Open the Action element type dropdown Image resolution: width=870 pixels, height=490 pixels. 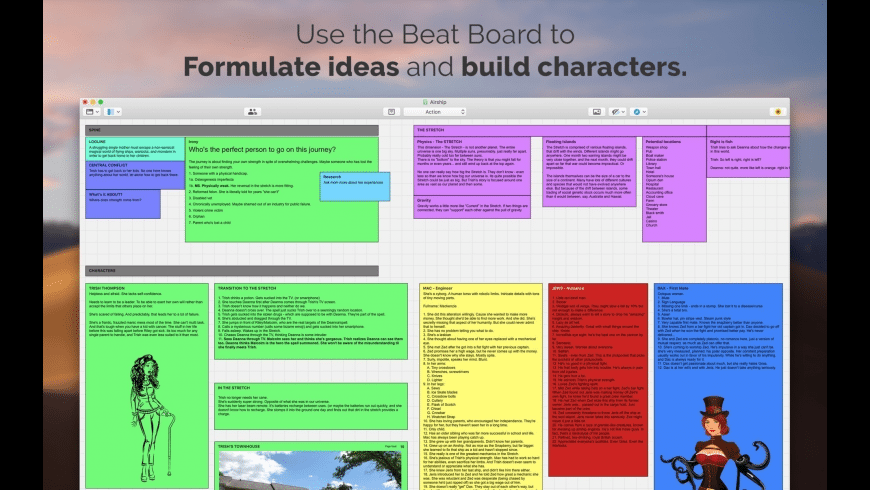[x=435, y=112]
